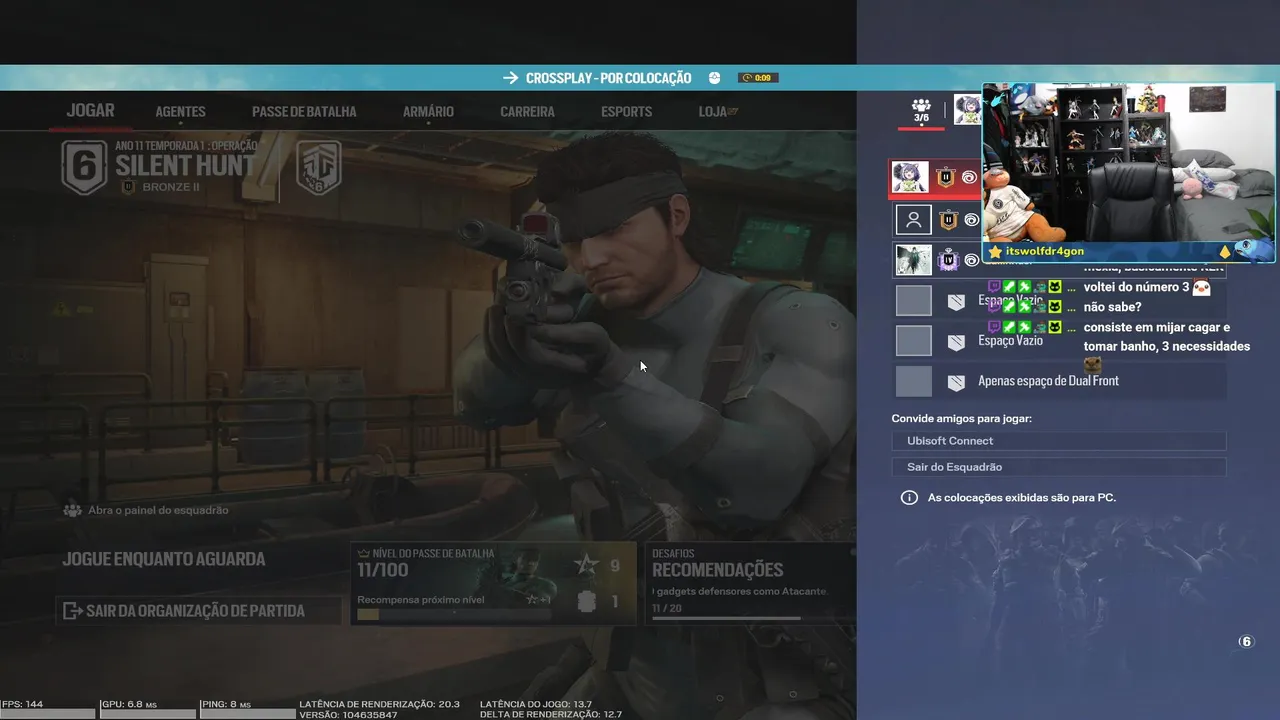Open the Desafios Recomendações card
This screenshot has width=1280, height=720.
(750, 583)
